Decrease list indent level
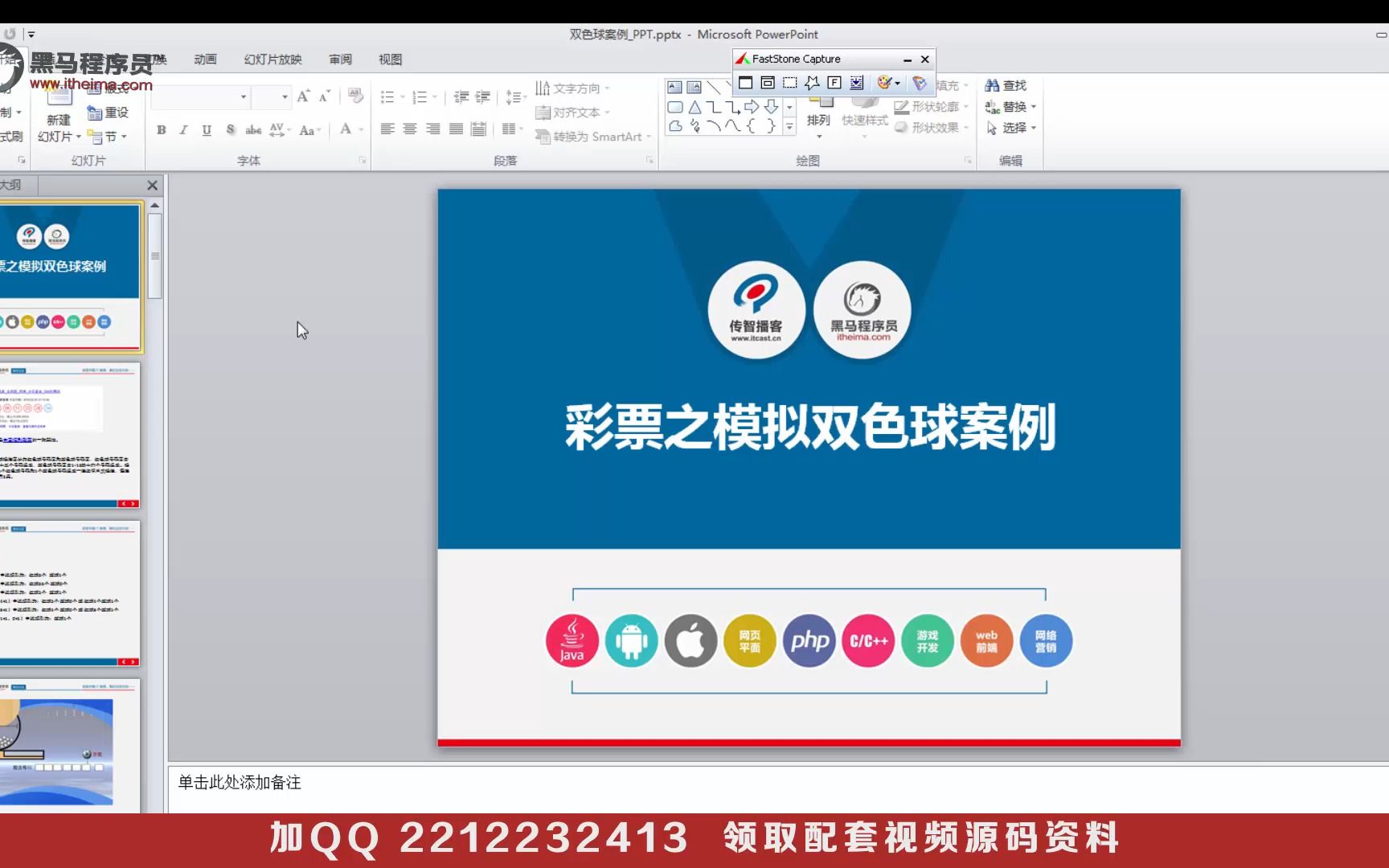 [x=461, y=97]
